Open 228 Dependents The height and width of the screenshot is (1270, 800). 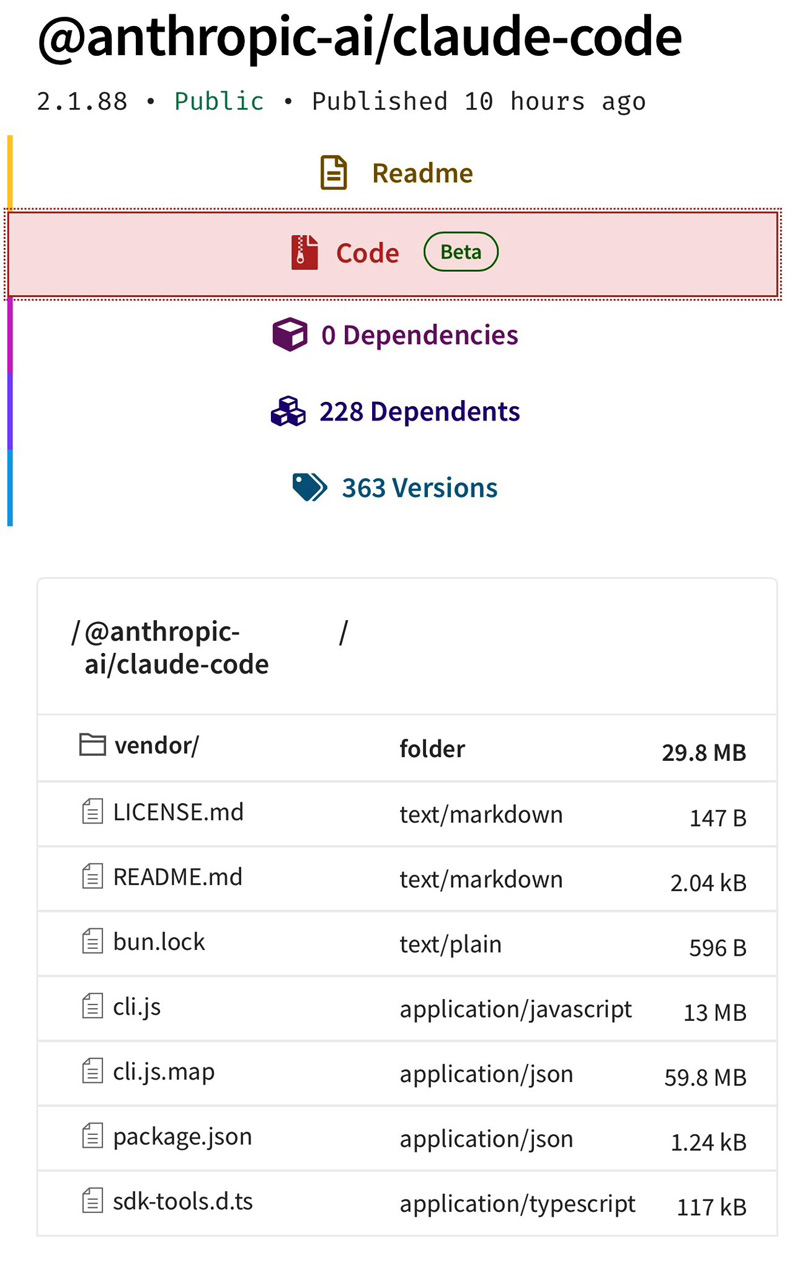pos(419,411)
